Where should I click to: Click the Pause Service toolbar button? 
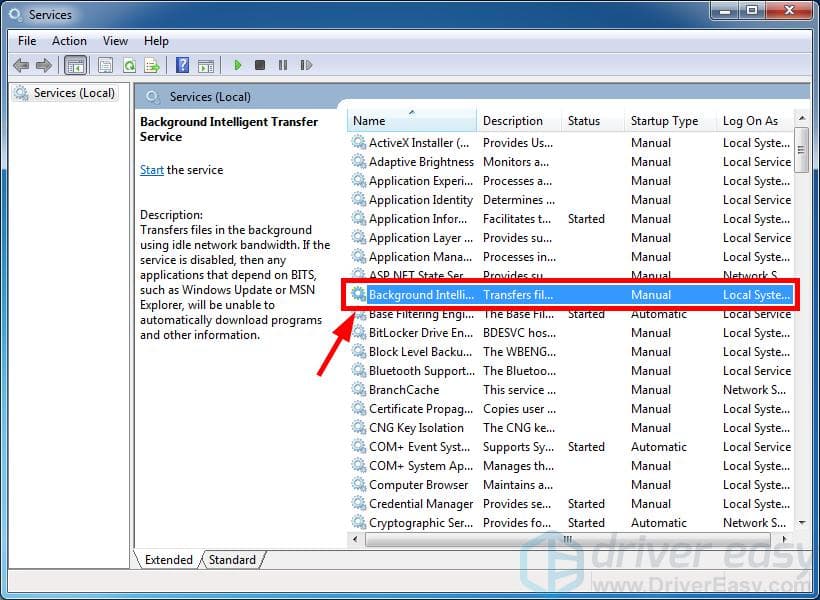283,65
